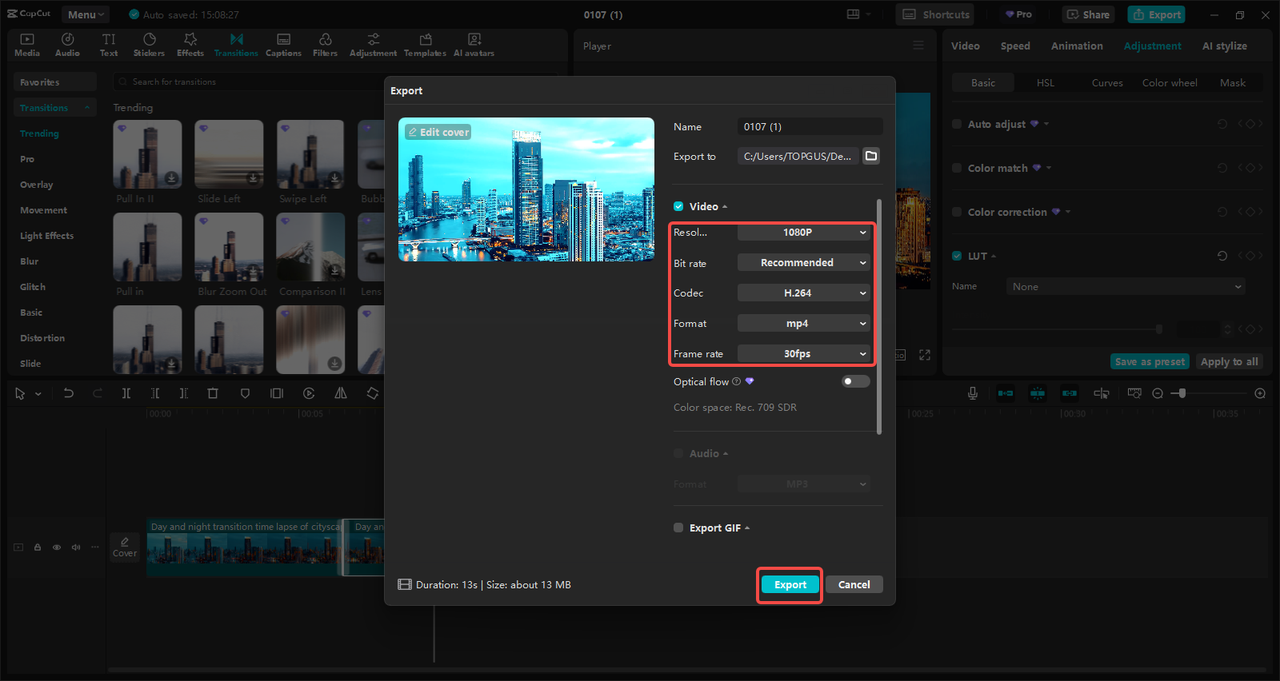This screenshot has height=681, width=1280.
Task: Click the trash Delete icon in timeline toolbar
Action: coord(213,393)
